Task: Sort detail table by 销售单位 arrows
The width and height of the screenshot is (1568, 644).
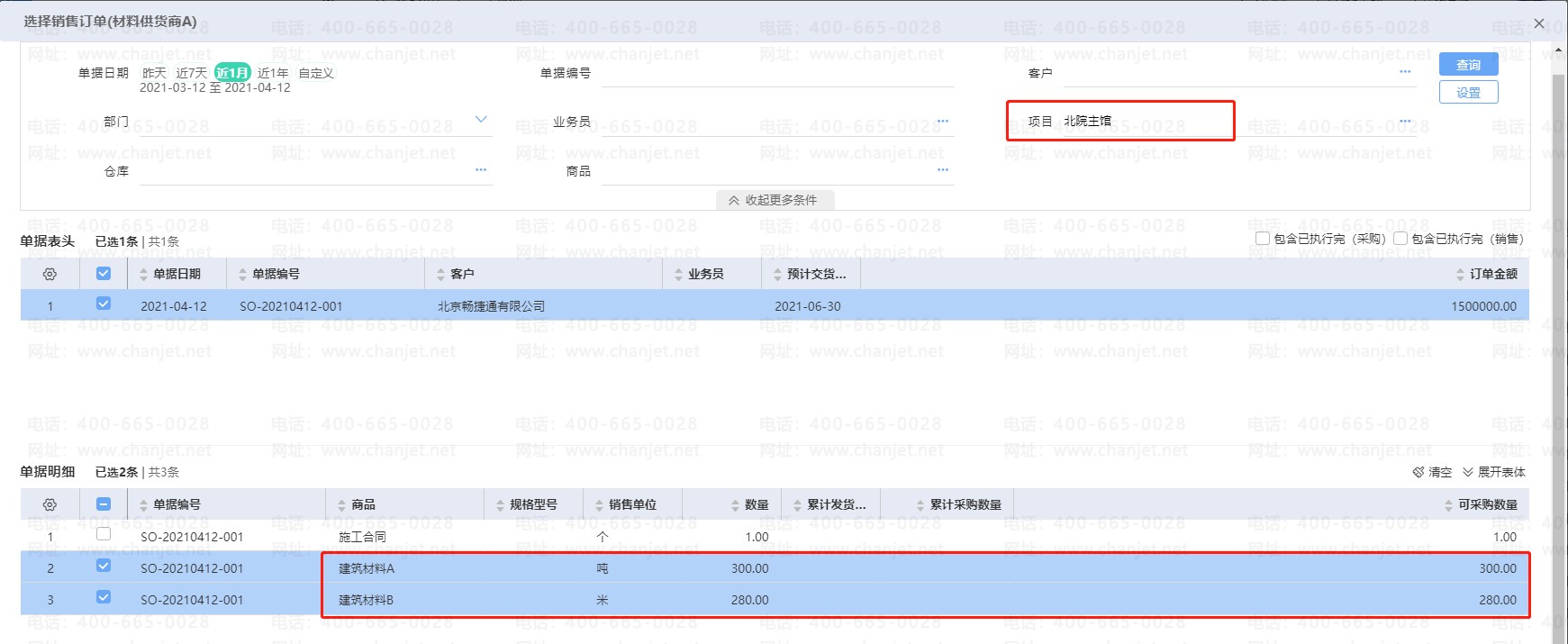Action: pos(599,505)
